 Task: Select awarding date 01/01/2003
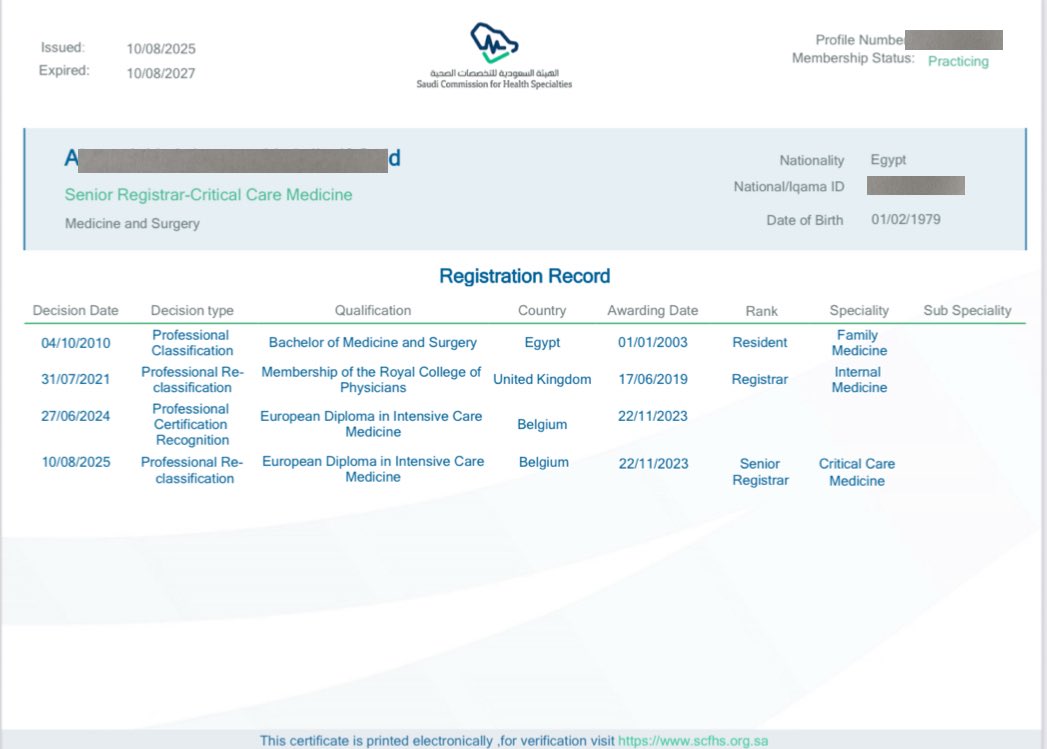click(652, 342)
